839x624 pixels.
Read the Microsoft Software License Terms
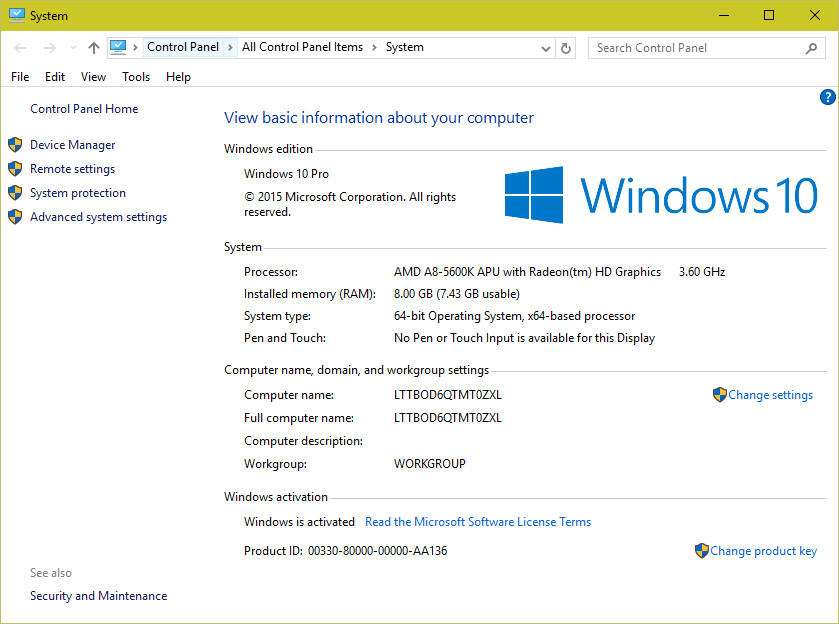(x=478, y=522)
